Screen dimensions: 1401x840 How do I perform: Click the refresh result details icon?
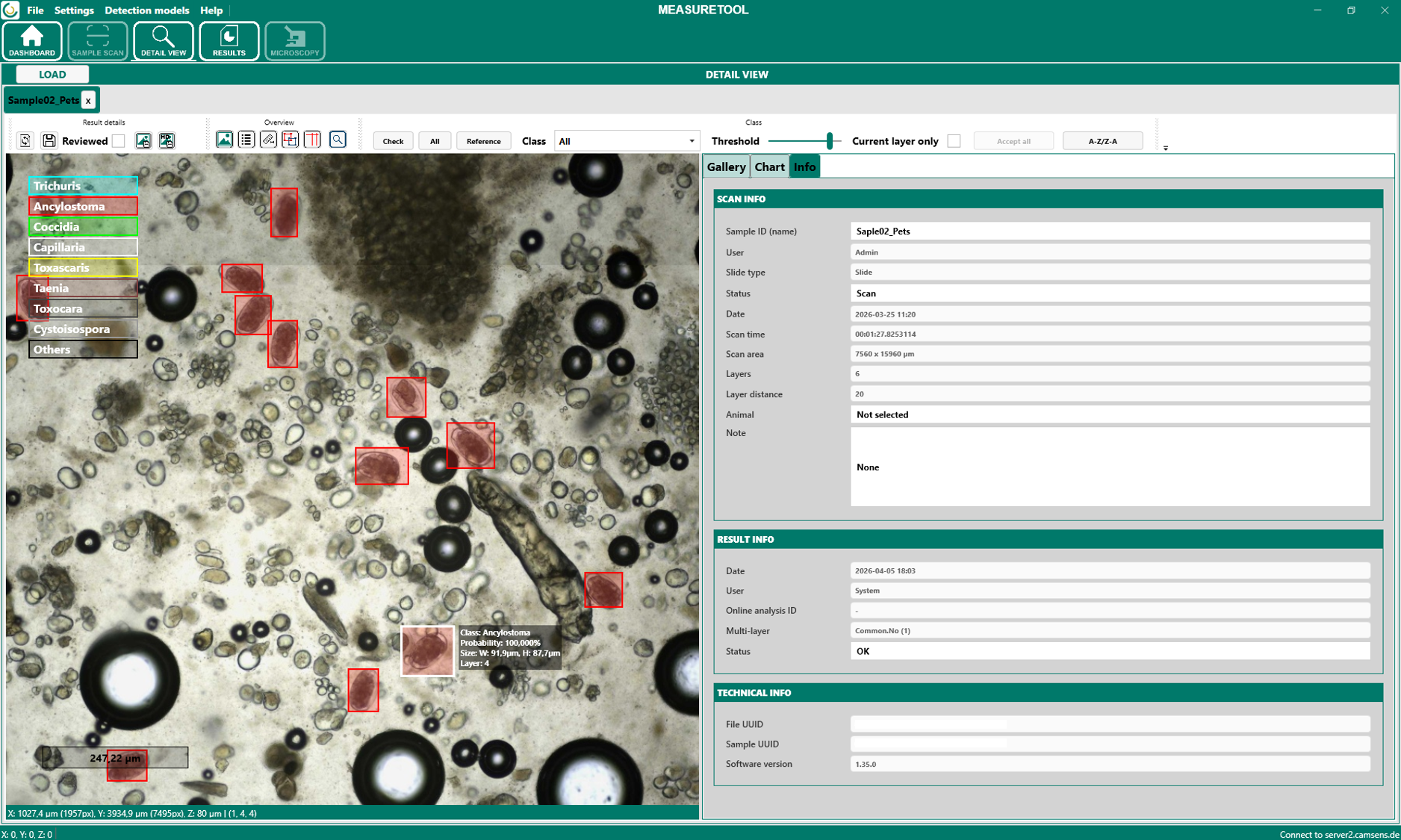pos(25,140)
